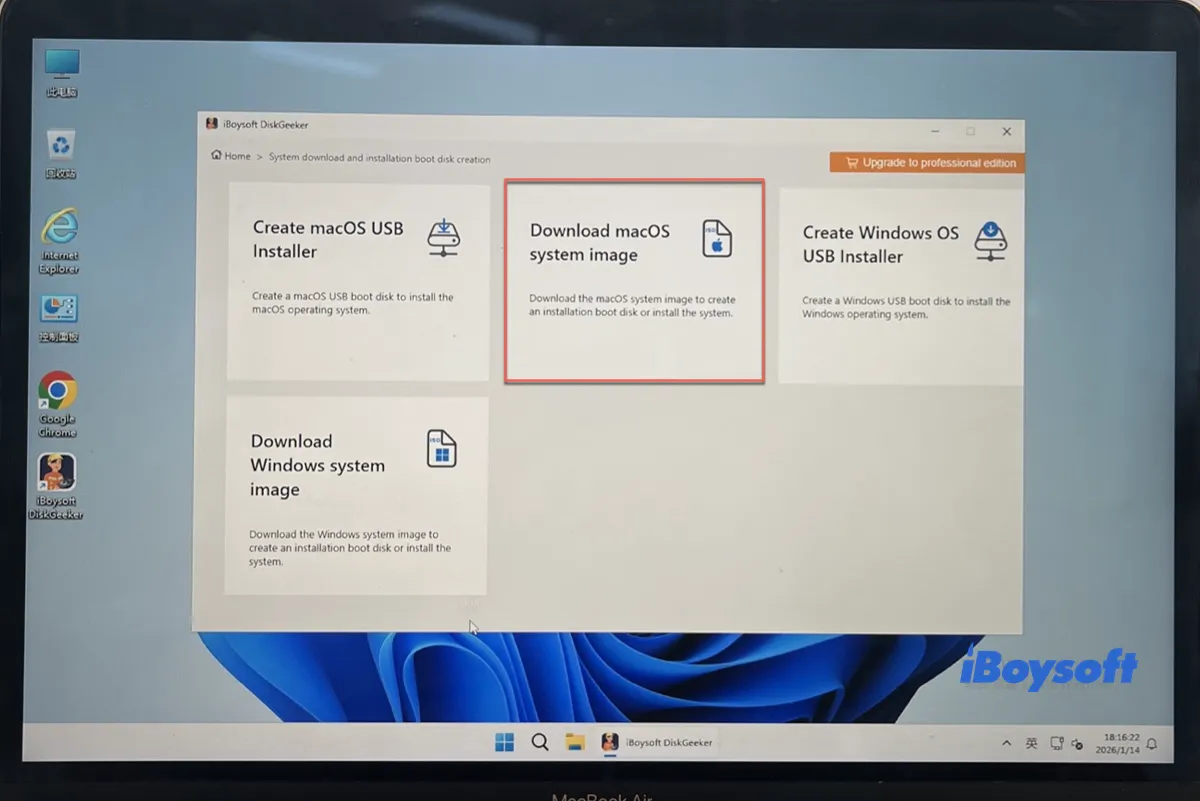Open taskbar Search
Screen dimensions: 1200x801
click(x=540, y=742)
